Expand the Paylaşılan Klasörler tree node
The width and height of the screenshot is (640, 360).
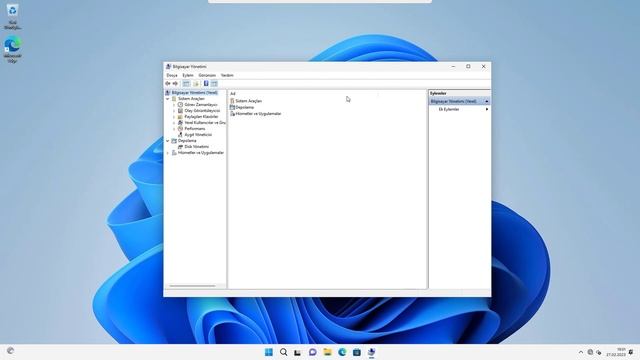(x=174, y=117)
